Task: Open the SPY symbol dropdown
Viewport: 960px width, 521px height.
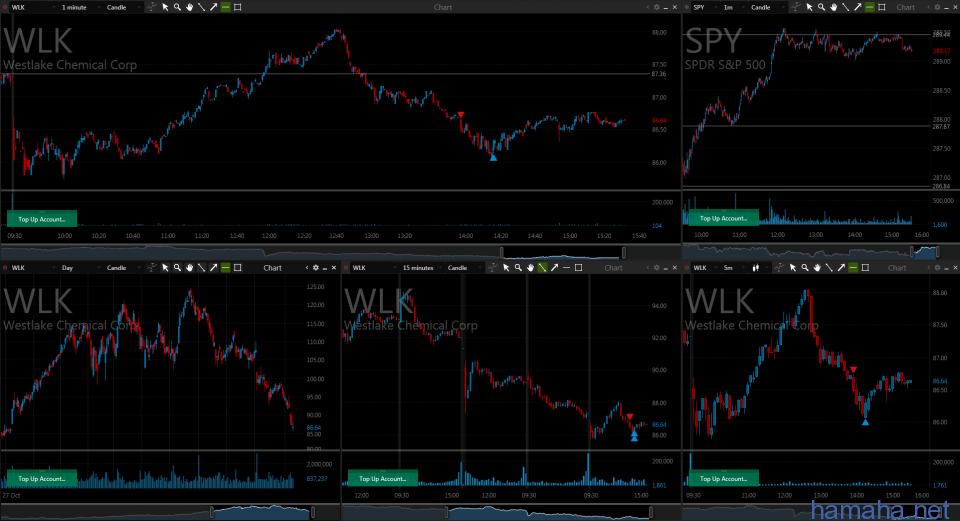Action: point(704,7)
